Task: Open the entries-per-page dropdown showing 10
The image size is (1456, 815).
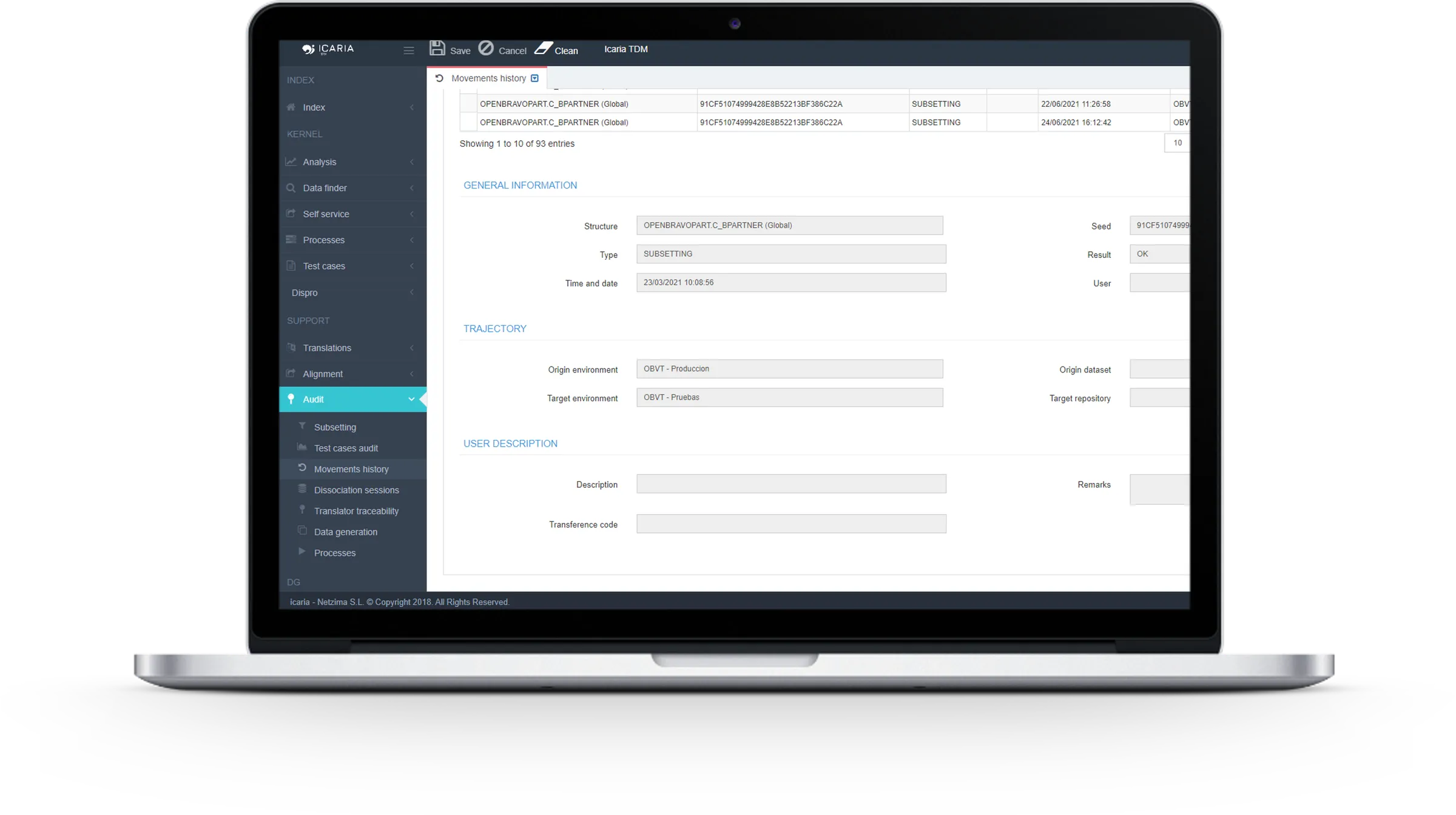Action: (x=1177, y=143)
